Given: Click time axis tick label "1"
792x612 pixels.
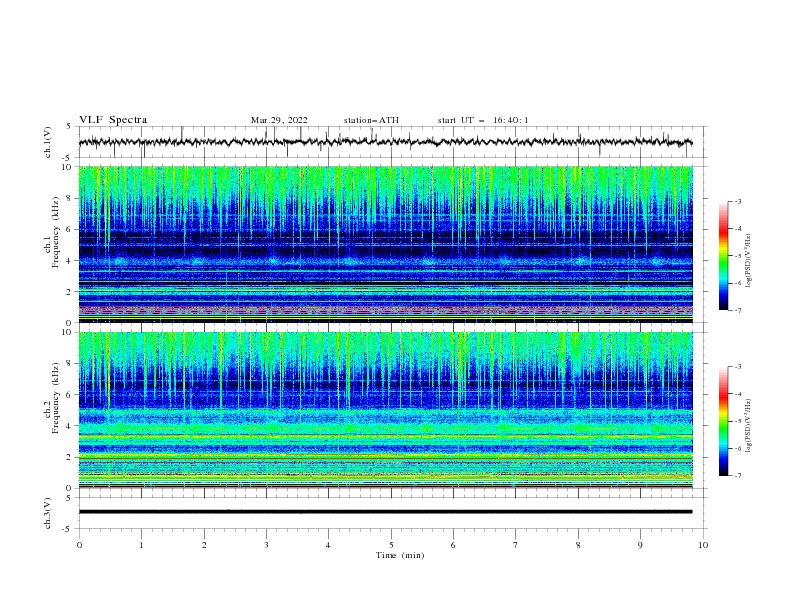Looking at the screenshot, I should pos(141,545).
